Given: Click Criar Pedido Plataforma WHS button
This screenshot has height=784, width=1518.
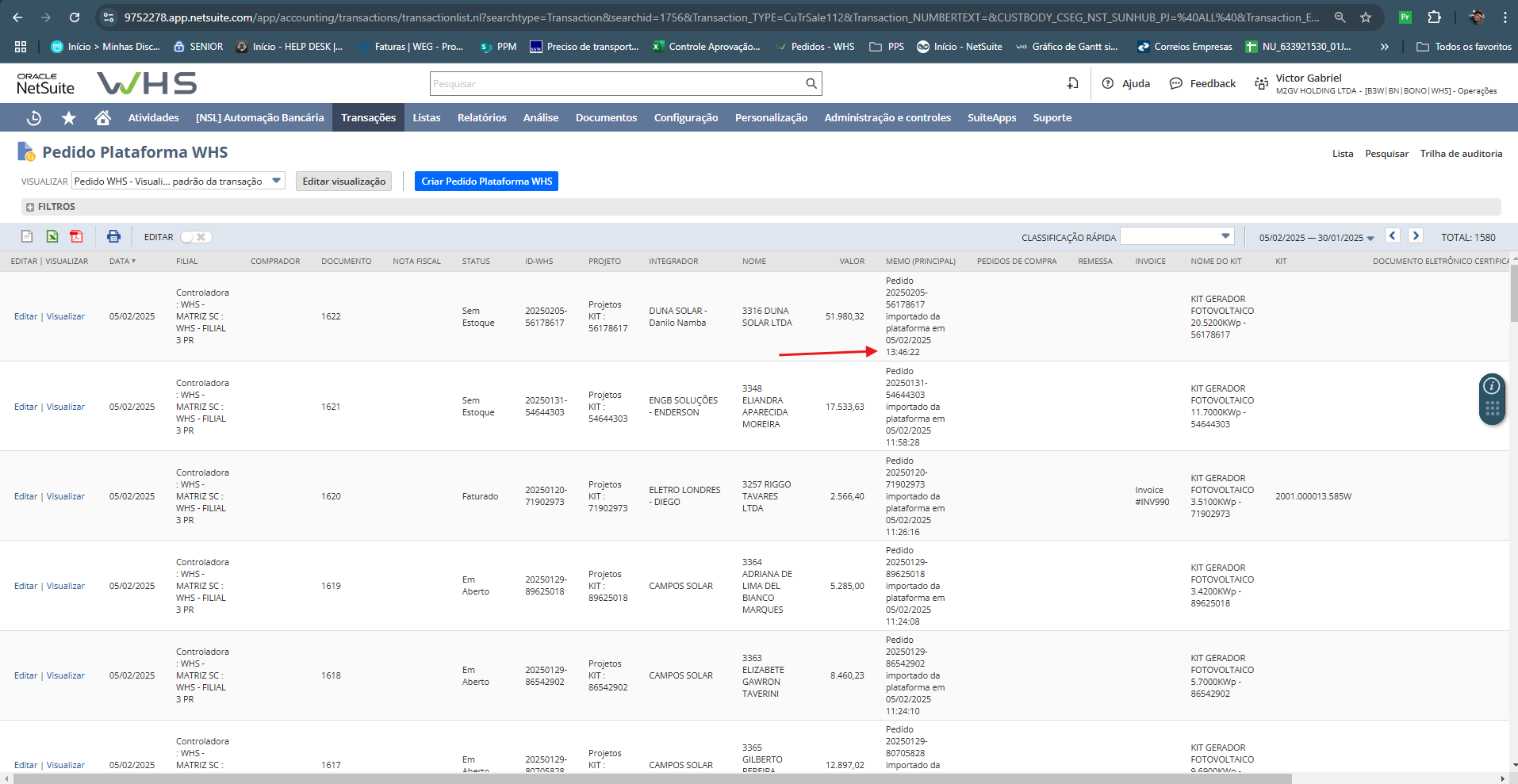Looking at the screenshot, I should [486, 182].
